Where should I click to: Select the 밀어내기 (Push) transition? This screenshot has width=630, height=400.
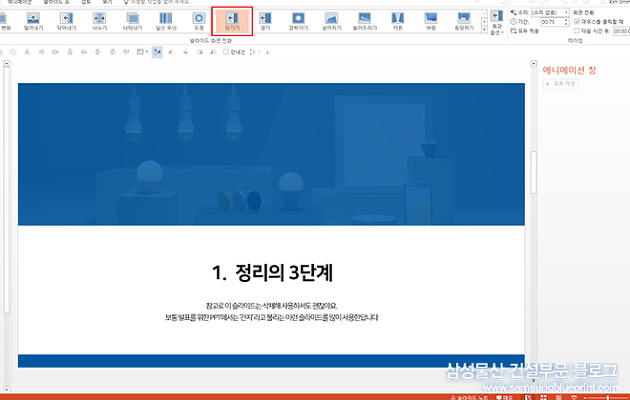point(33,21)
